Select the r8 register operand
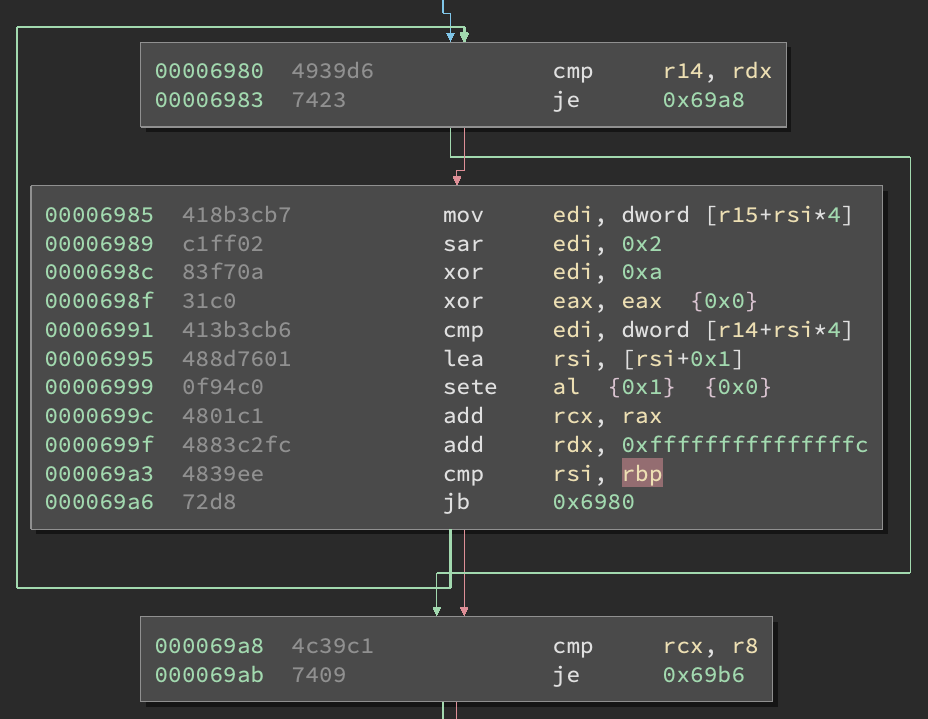Screen dimensions: 928x719 [745, 646]
